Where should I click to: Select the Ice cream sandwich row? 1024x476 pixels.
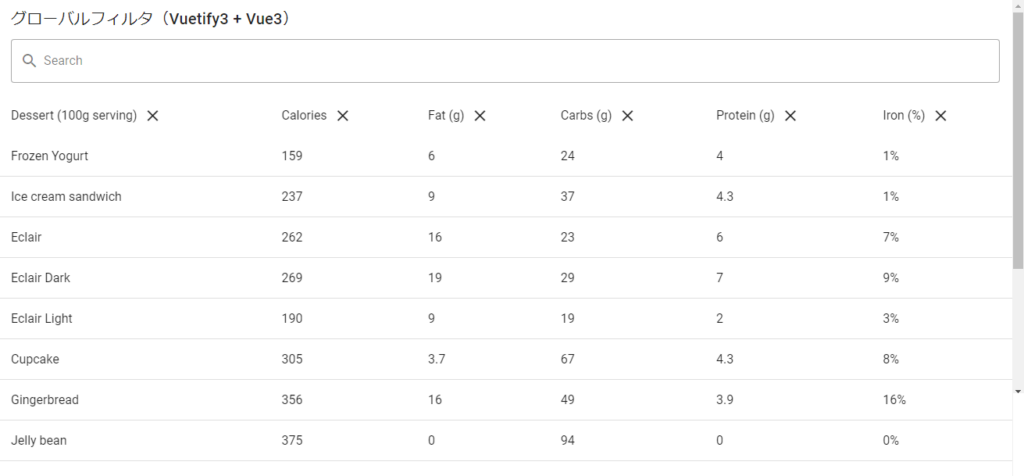(506, 197)
